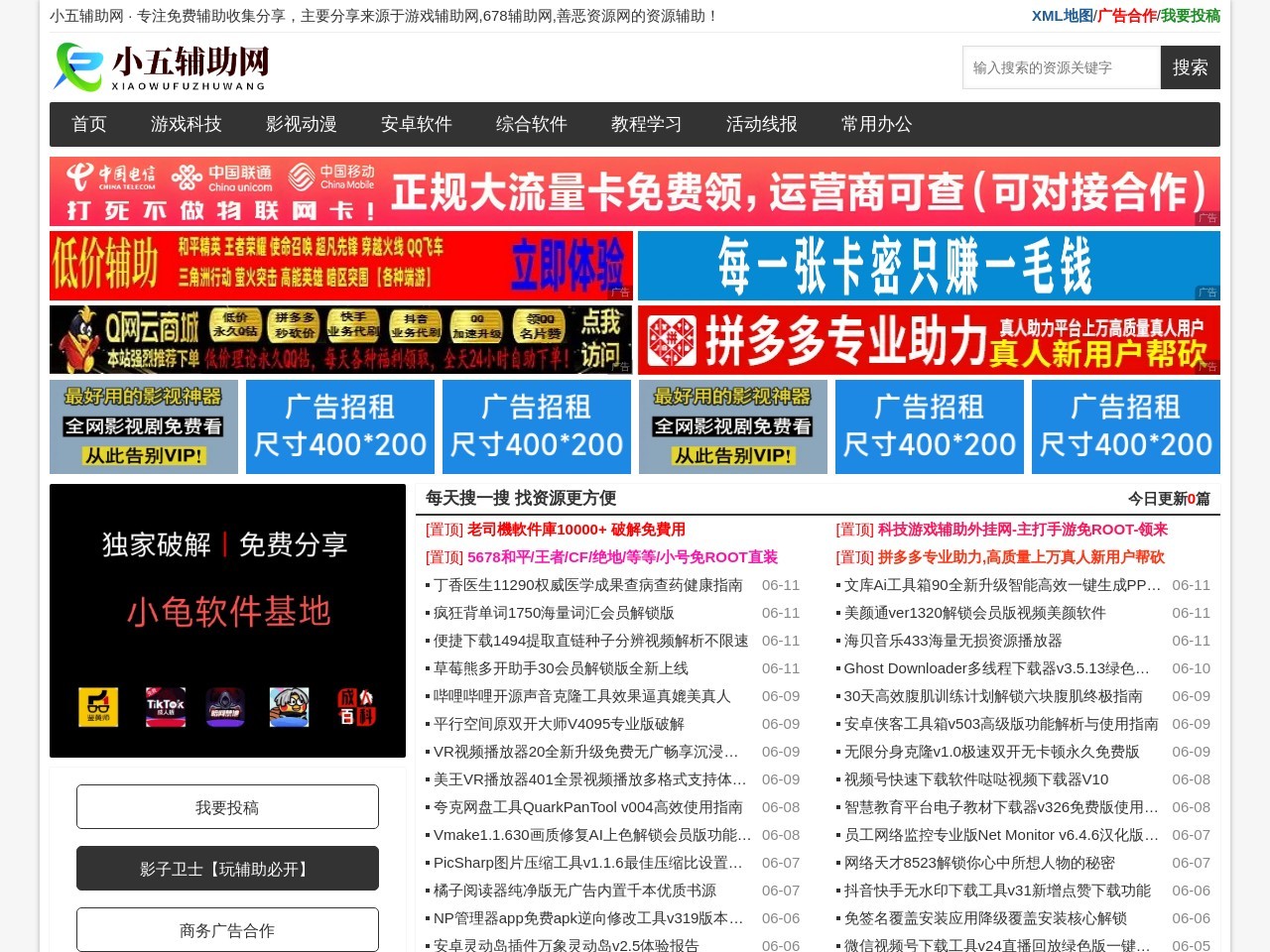
Task: Open 活动线报 navigation menu
Action: (x=762, y=124)
